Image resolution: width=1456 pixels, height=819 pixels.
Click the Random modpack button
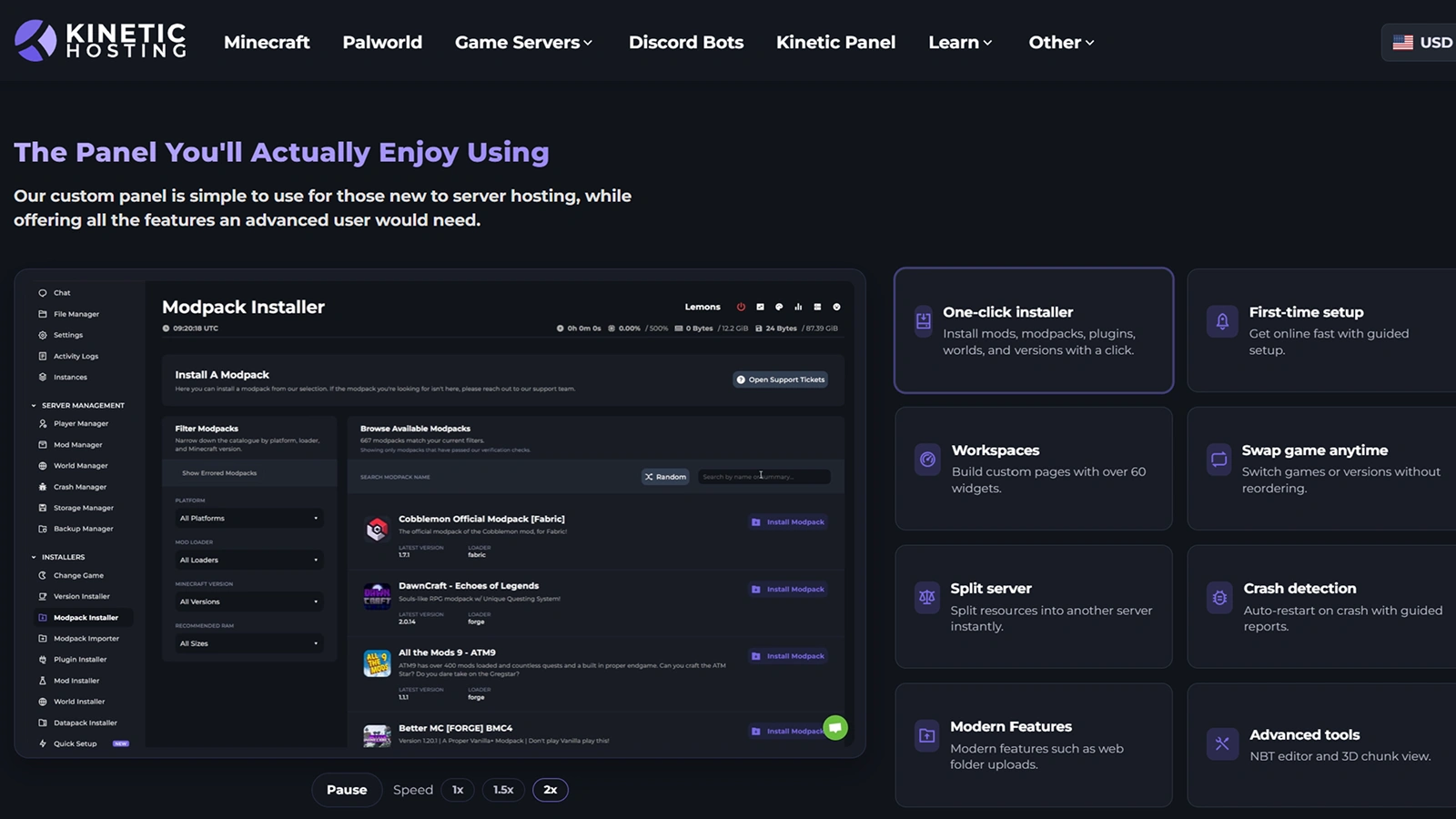pyautogui.click(x=665, y=477)
